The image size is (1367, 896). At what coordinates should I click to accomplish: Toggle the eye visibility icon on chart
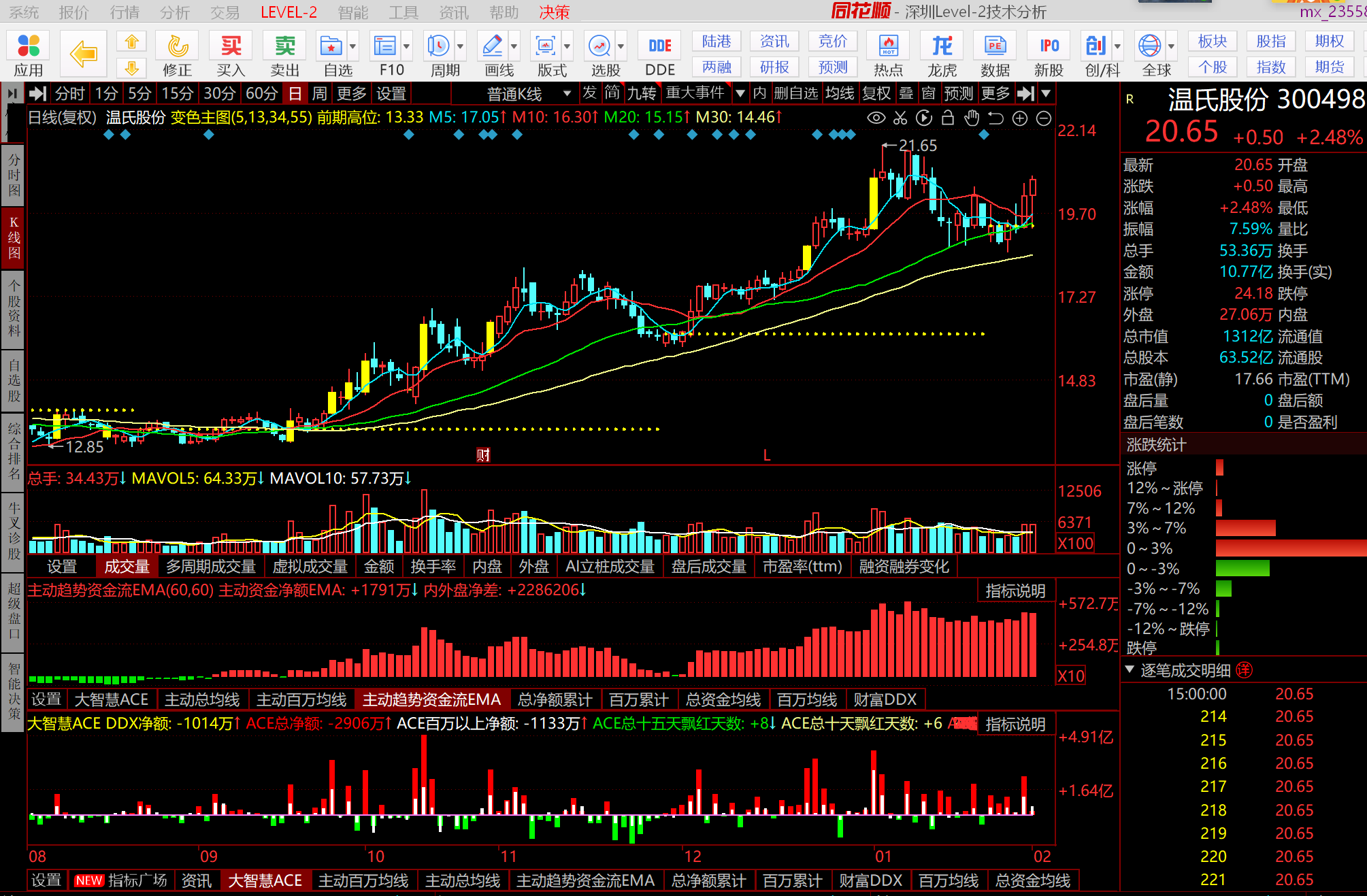click(x=876, y=118)
